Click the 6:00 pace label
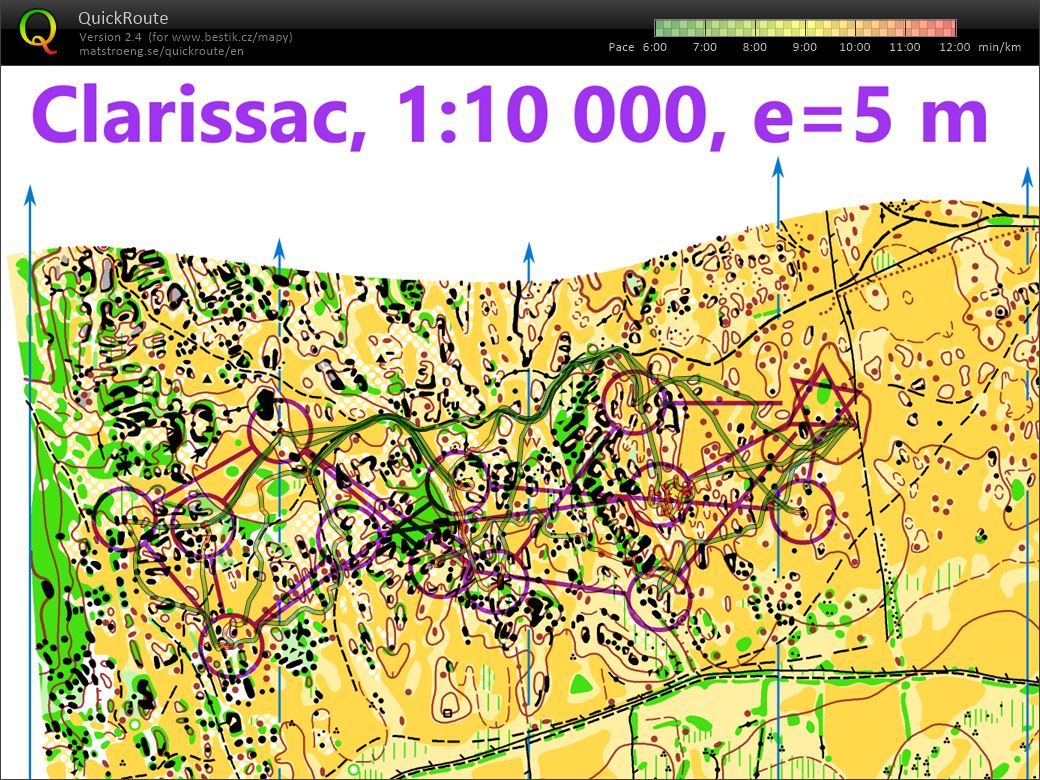The image size is (1040, 780). [x=654, y=47]
